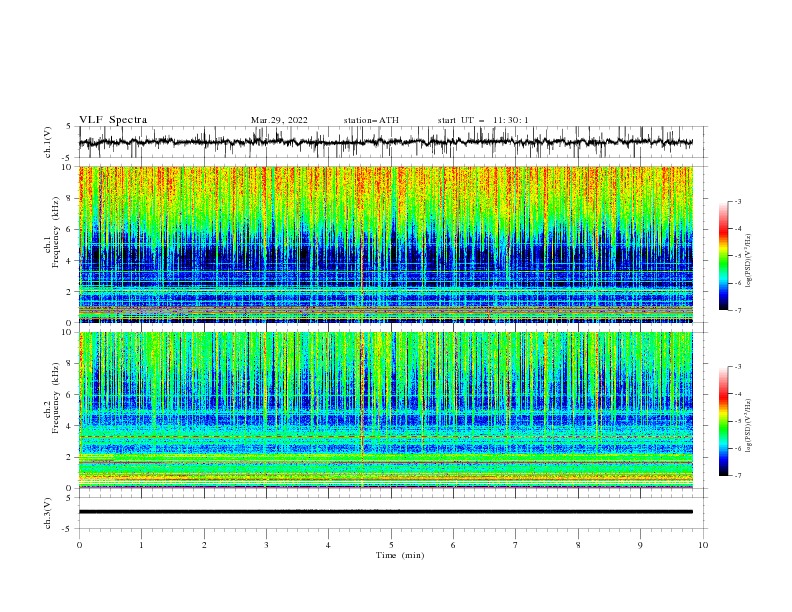792x612 pixels.
Task: Click the "ch.1(V)" waveform axis label
Action: tap(48, 142)
